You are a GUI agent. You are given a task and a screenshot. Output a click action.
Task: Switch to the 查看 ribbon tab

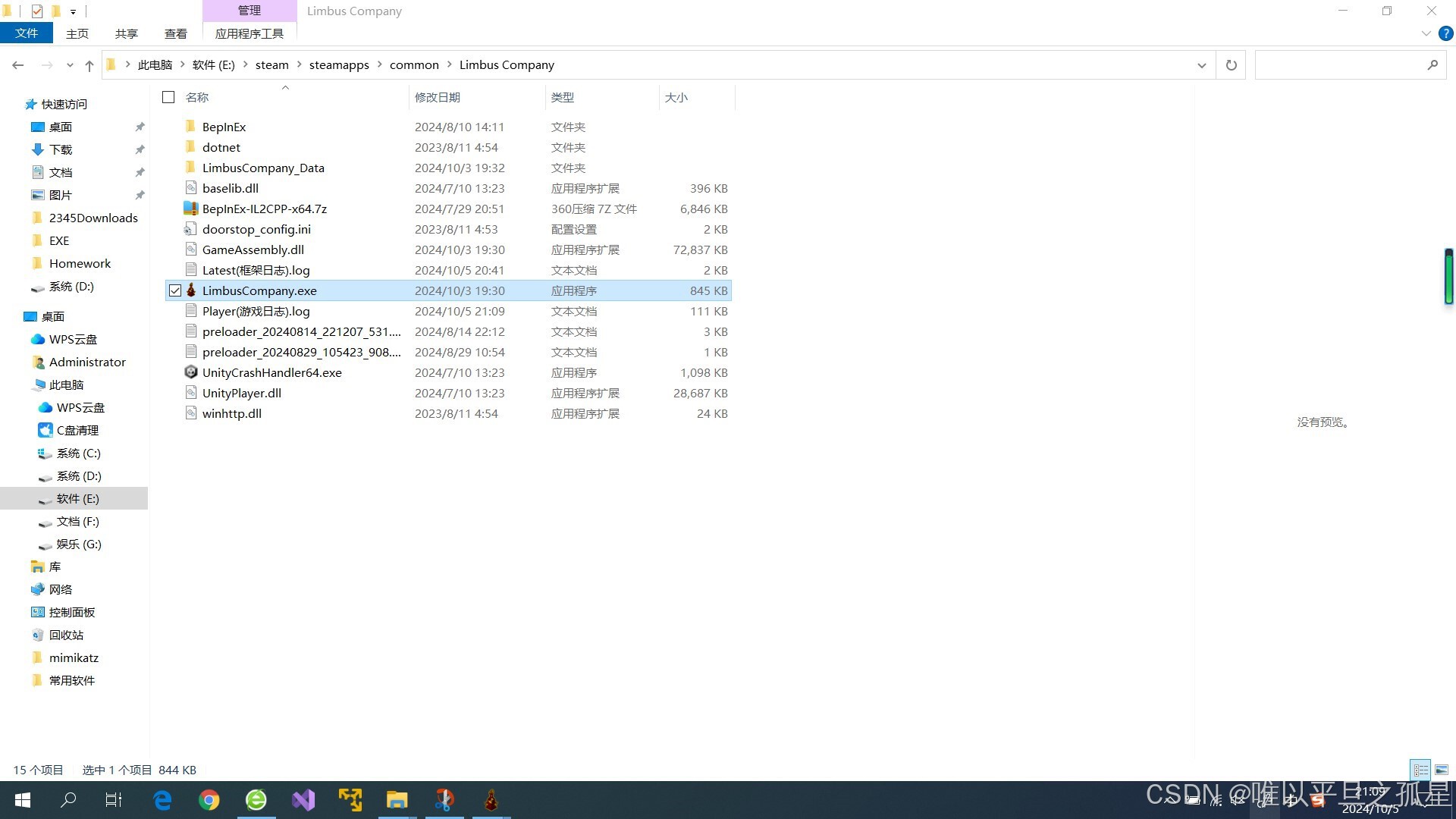pyautogui.click(x=175, y=33)
